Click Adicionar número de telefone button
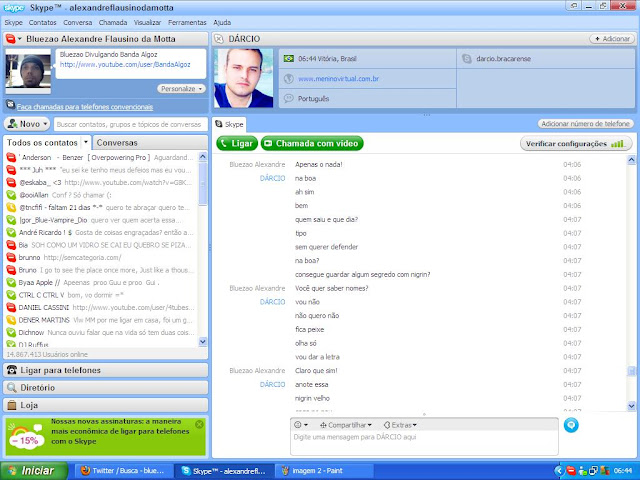Screen dimensions: 640x480 (585, 124)
